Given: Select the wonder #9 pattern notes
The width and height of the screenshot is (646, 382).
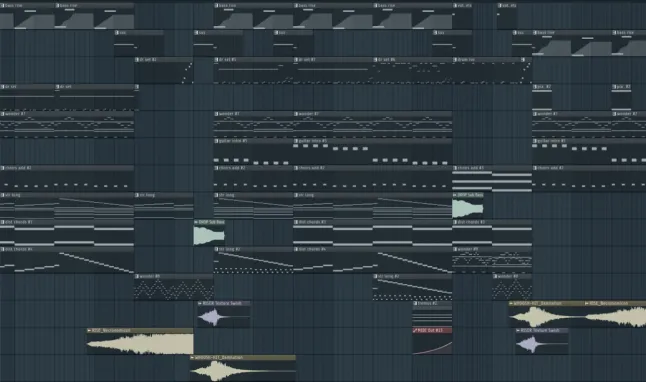Looking at the screenshot, I should pos(492,263).
